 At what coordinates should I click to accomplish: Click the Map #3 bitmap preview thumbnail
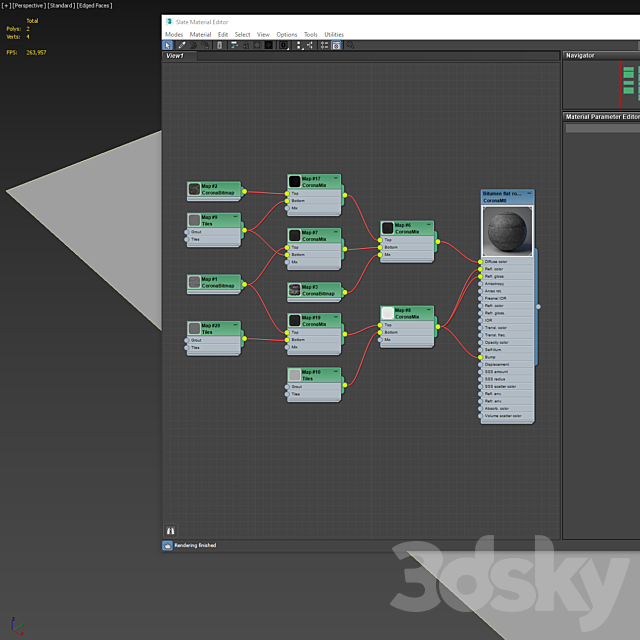[294, 290]
